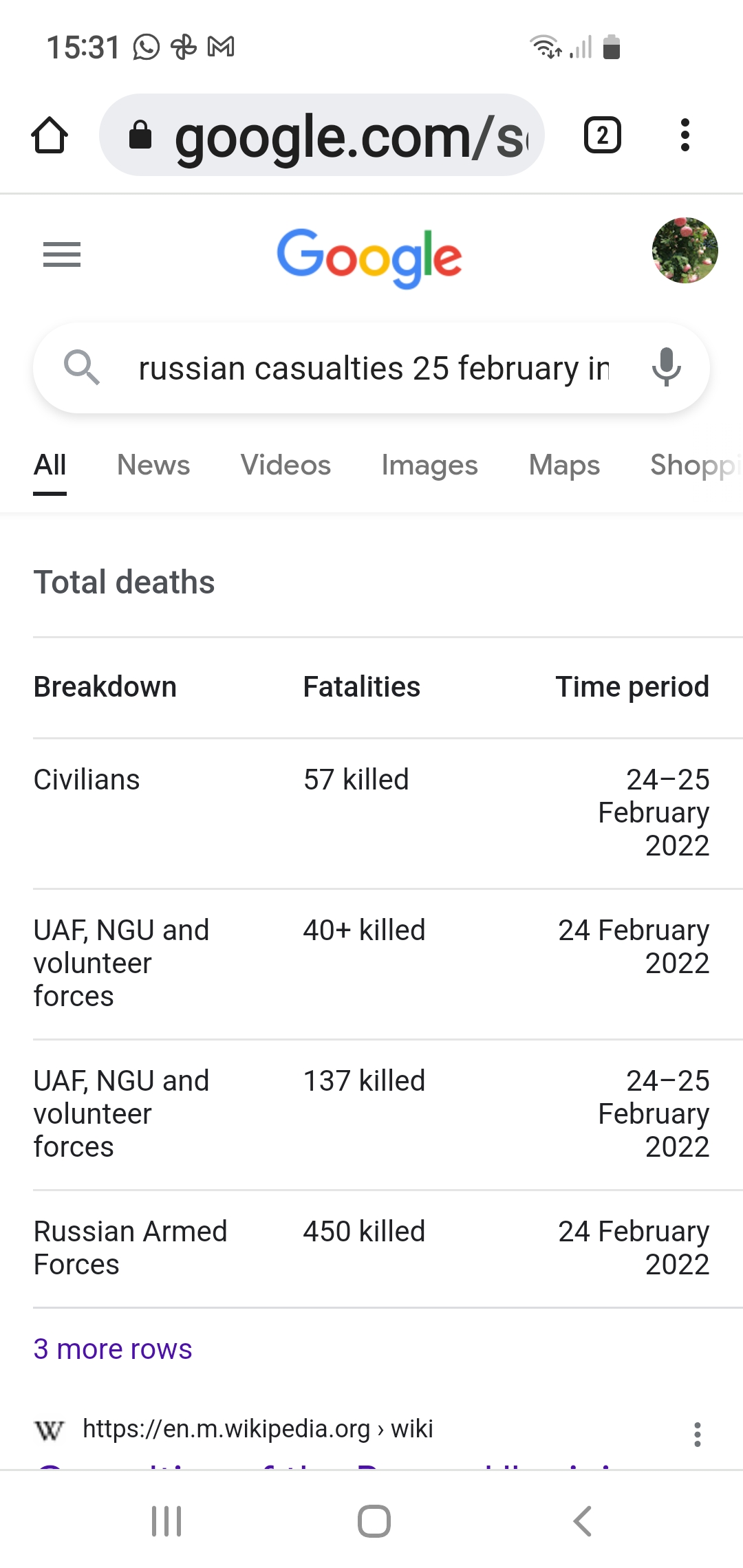This screenshot has height=1568, width=743.
Task: Switch to the Maps tab
Action: point(564,466)
